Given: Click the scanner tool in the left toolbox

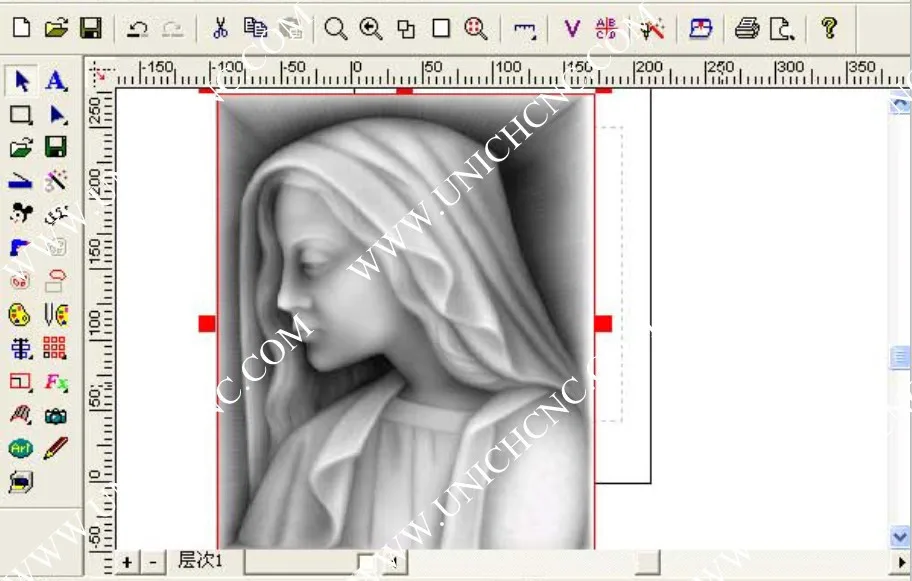Looking at the screenshot, I should tap(20, 181).
